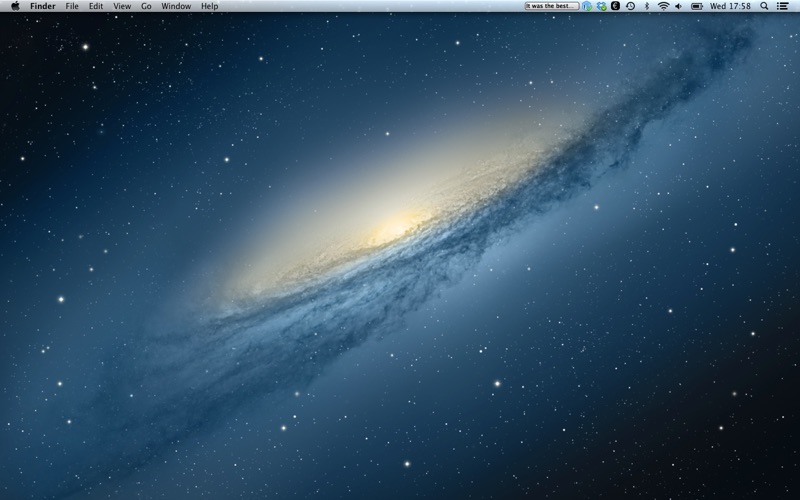Open the Time Machine menu
The image size is (800, 500).
(630, 6)
